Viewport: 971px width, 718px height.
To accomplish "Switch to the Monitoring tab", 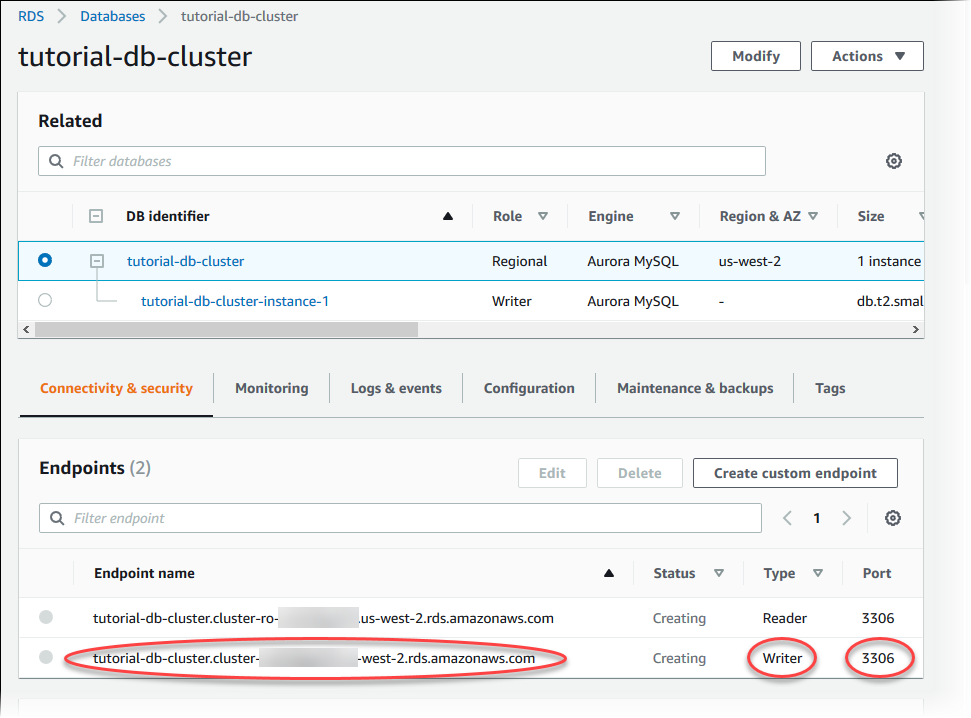I will coord(271,388).
